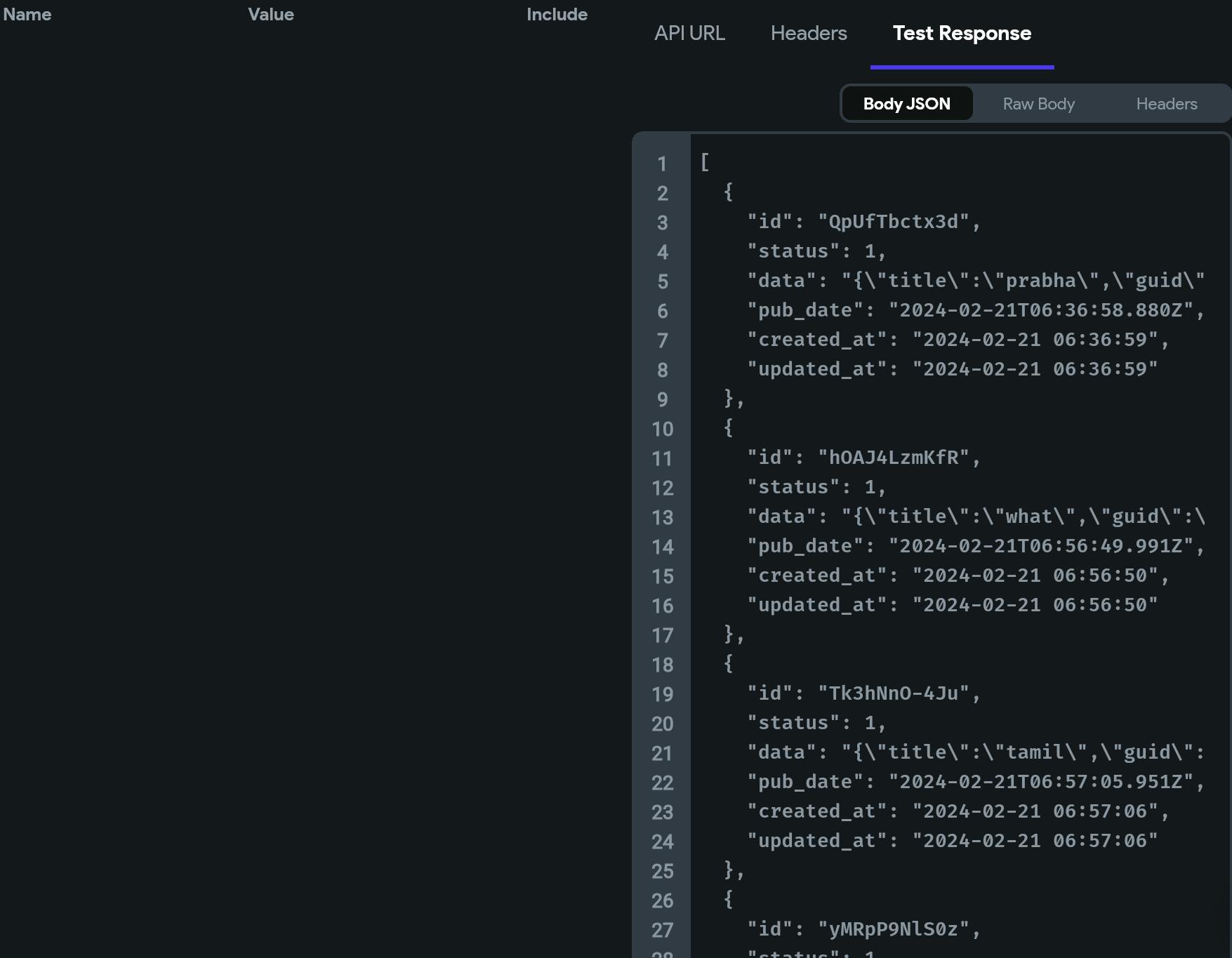The height and width of the screenshot is (958, 1232).
Task: Click pub_date value 2024-02-21T06:36:58.880Z
Action: click(x=1041, y=310)
